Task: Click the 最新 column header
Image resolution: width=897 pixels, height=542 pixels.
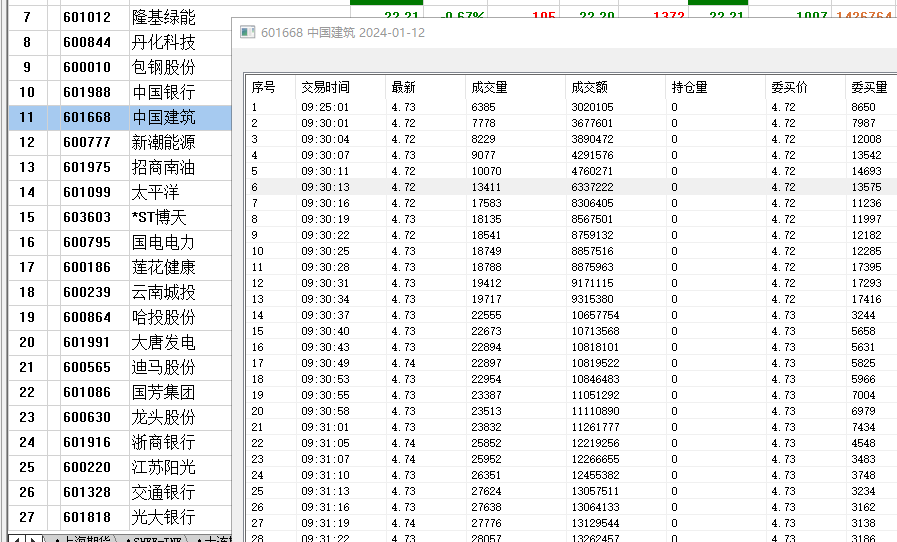Action: (403, 88)
